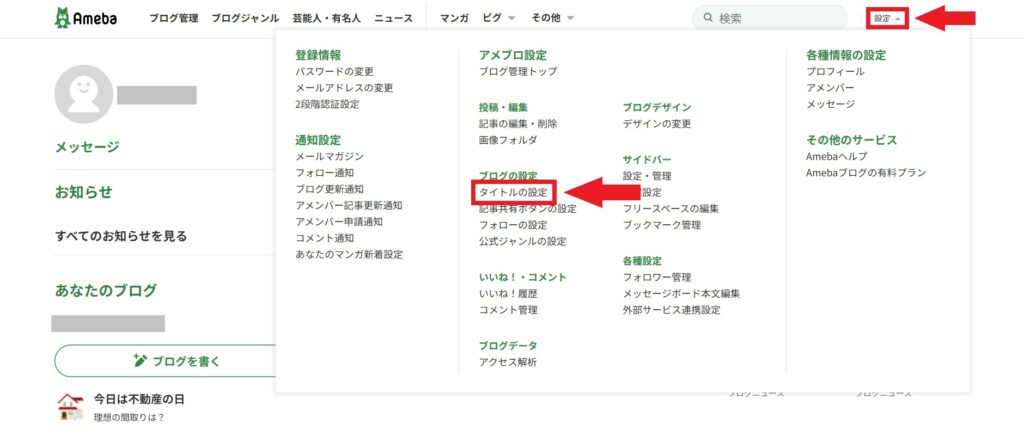Select 記事の編集・削除 option
1024x430 pixels.
click(518, 124)
